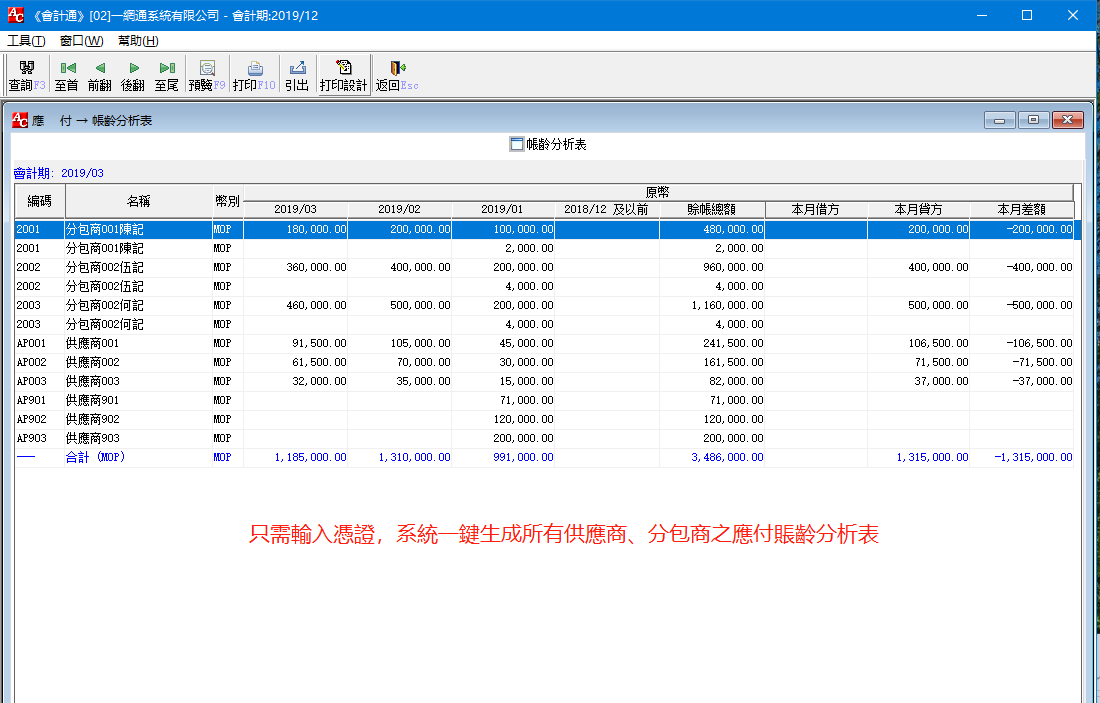Export data using the 引出 icon
The image size is (1100, 703).
[296, 73]
